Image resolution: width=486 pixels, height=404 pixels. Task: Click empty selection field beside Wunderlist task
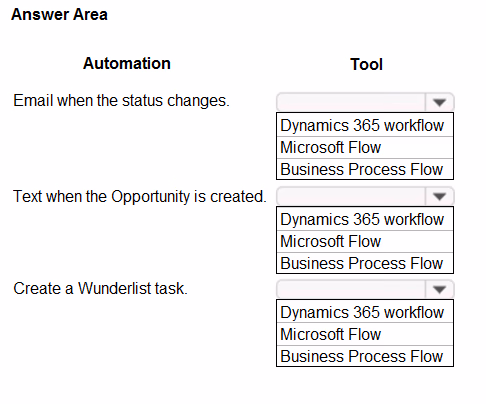pyautogui.click(x=351, y=289)
